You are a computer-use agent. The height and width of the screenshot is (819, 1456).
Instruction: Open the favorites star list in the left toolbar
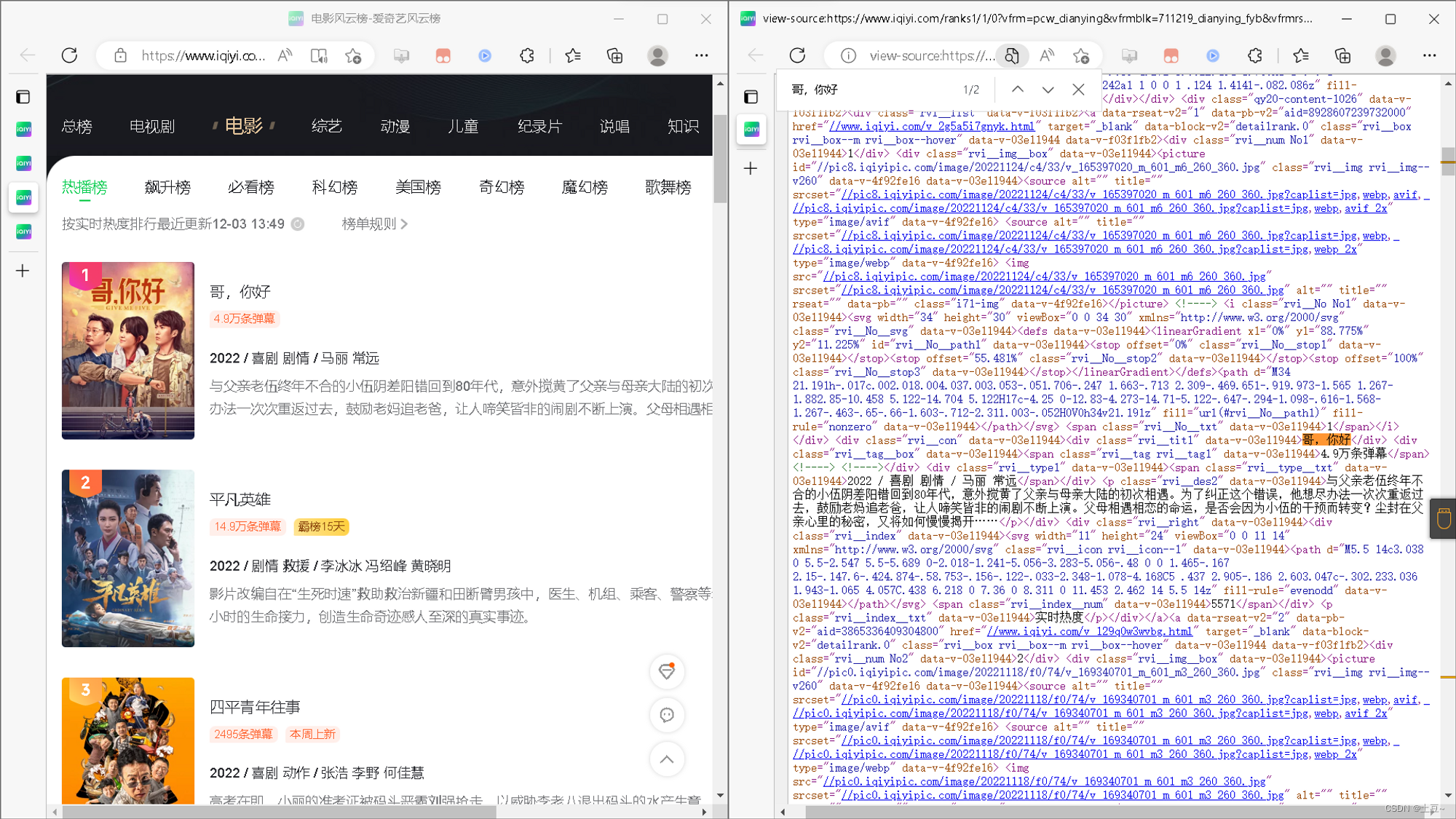tap(573, 55)
